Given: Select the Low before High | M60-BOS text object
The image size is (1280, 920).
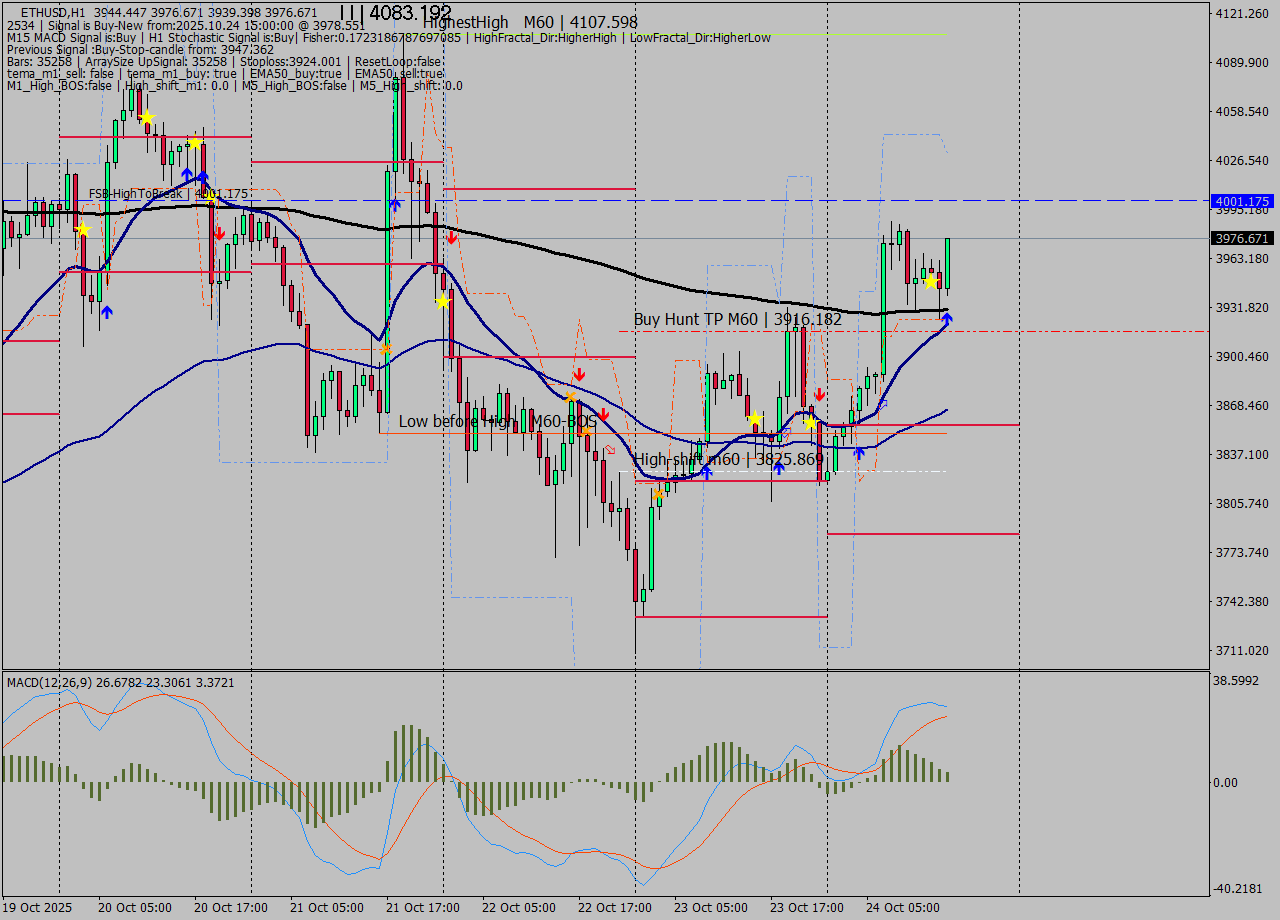Looking at the screenshot, I should [497, 422].
